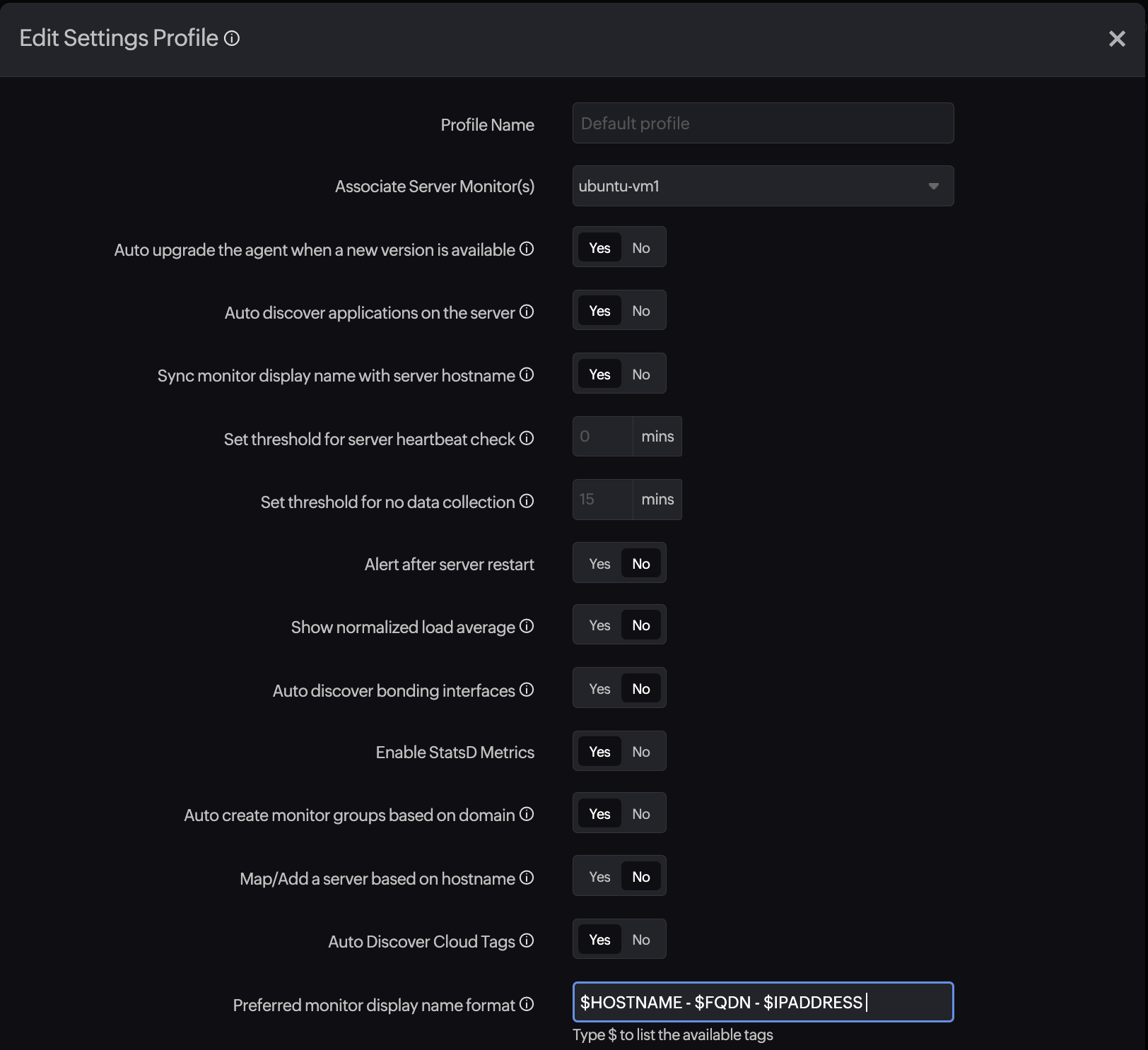Click the monitor display name format field
This screenshot has width=1148, height=1050.
[x=762, y=1002]
